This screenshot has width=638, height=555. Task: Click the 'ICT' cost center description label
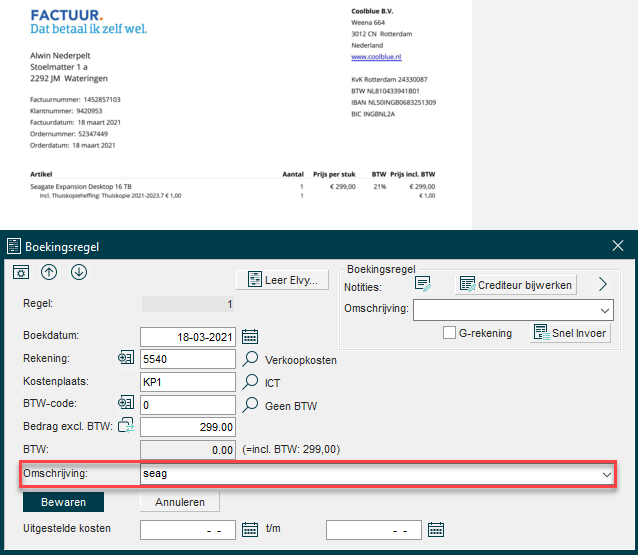click(272, 383)
